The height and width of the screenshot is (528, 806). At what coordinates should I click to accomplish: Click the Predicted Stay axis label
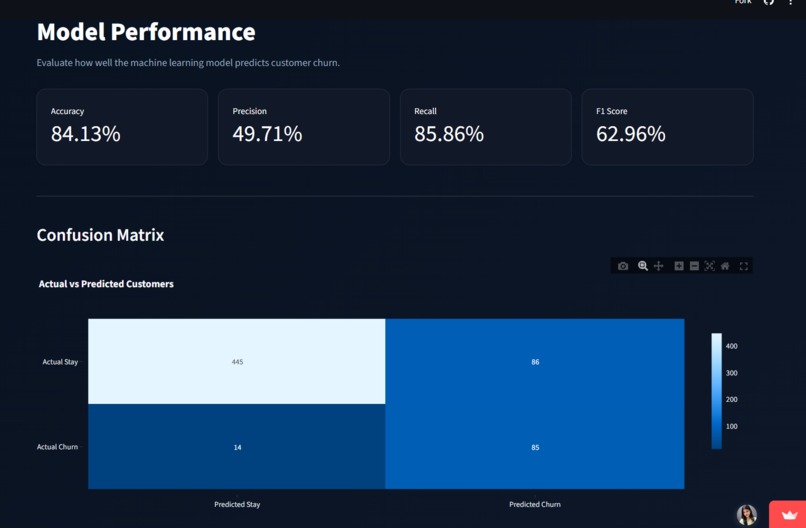(x=237, y=504)
